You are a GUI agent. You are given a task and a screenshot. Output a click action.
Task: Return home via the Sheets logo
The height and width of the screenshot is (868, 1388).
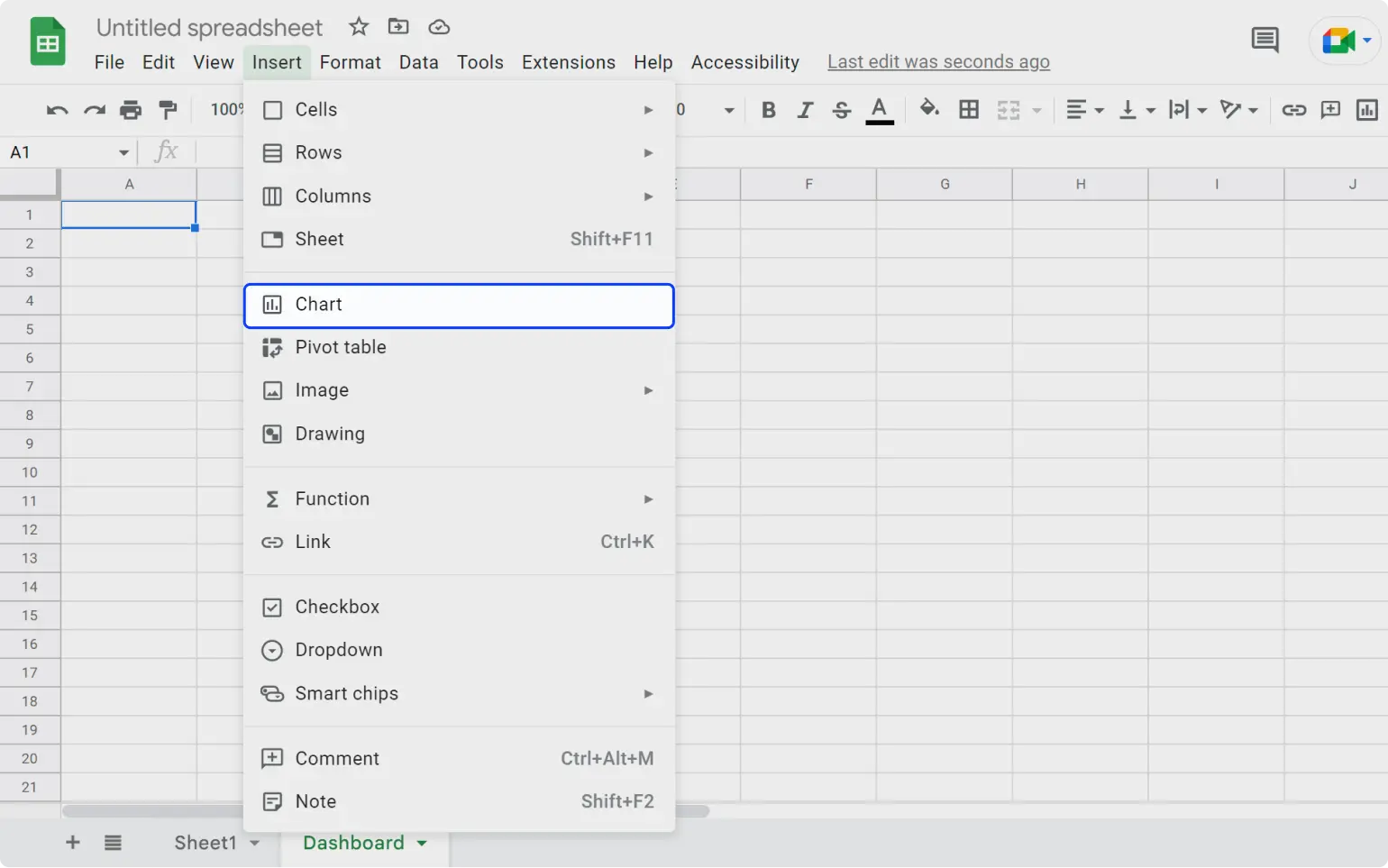tap(46, 41)
